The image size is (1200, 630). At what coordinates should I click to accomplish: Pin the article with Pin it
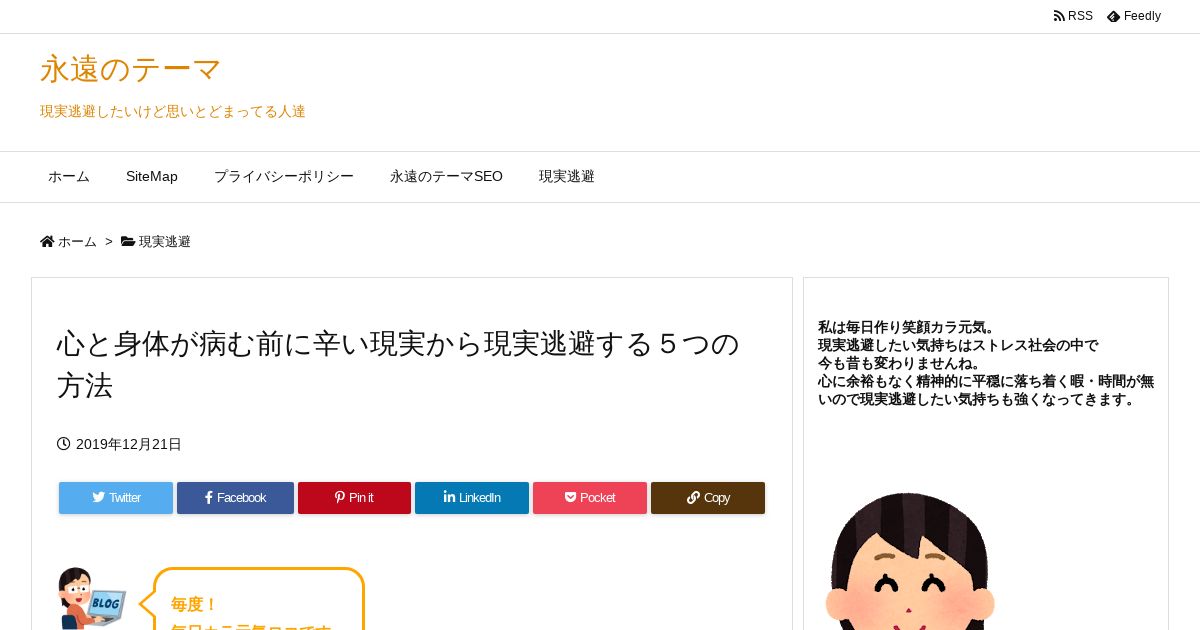tap(354, 498)
